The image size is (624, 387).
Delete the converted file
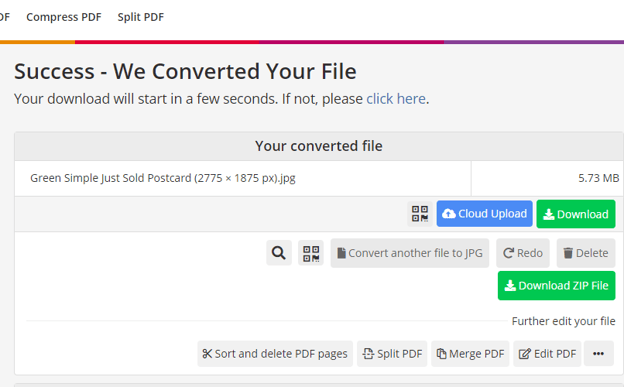[586, 253]
